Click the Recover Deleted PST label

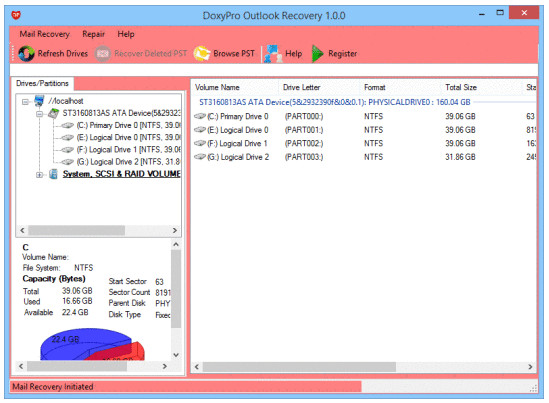point(151,54)
